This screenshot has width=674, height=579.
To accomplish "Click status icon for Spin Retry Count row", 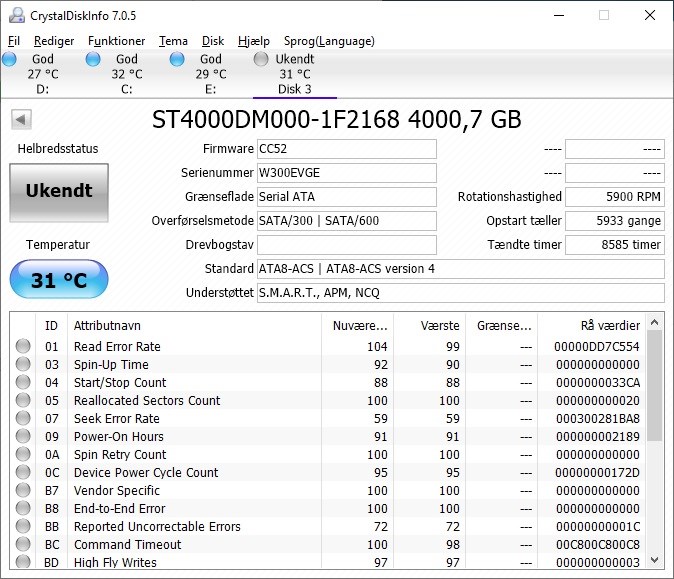I will 23,454.
